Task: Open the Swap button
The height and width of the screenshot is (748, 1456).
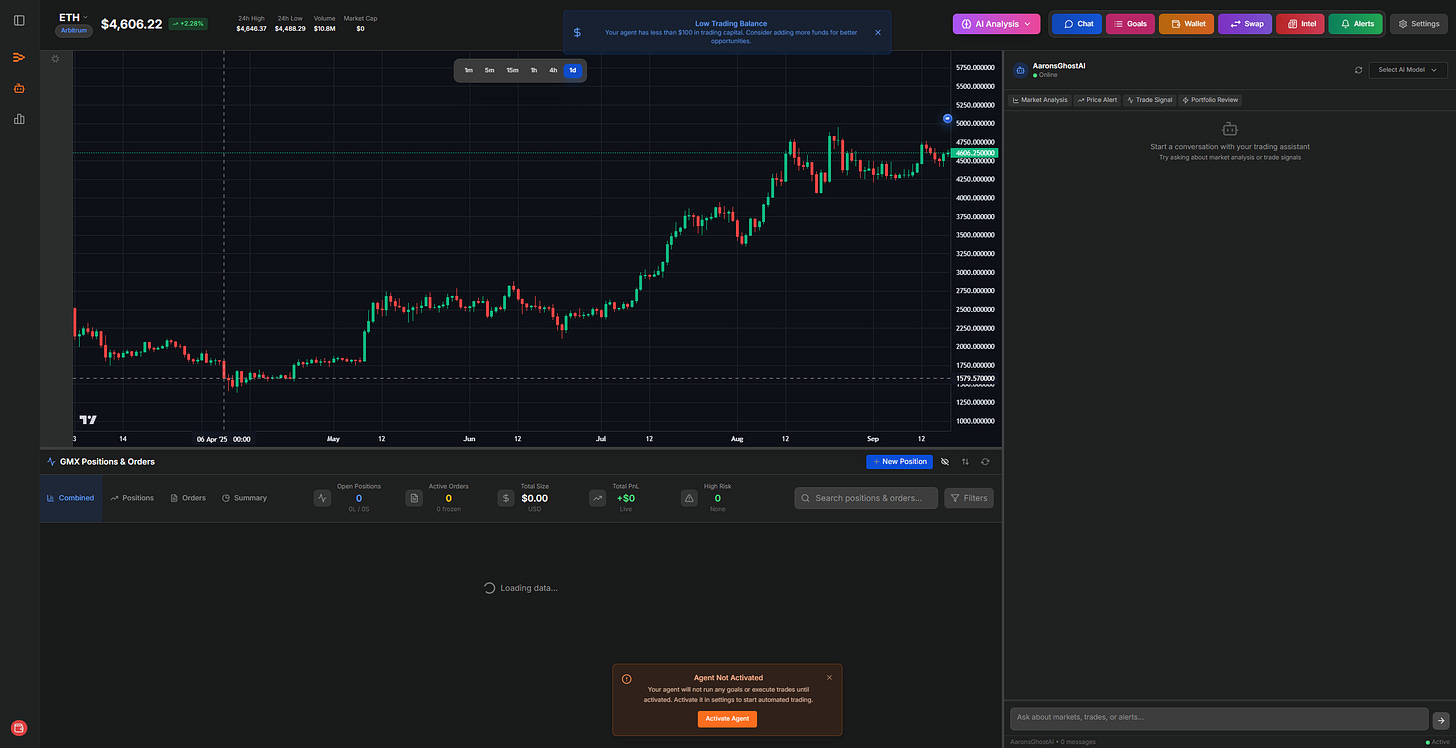Action: tap(1245, 23)
